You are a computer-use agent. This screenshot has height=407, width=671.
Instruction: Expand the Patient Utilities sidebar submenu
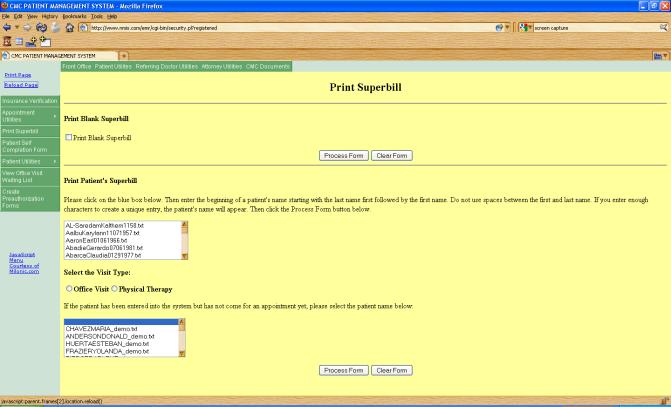coord(54,160)
